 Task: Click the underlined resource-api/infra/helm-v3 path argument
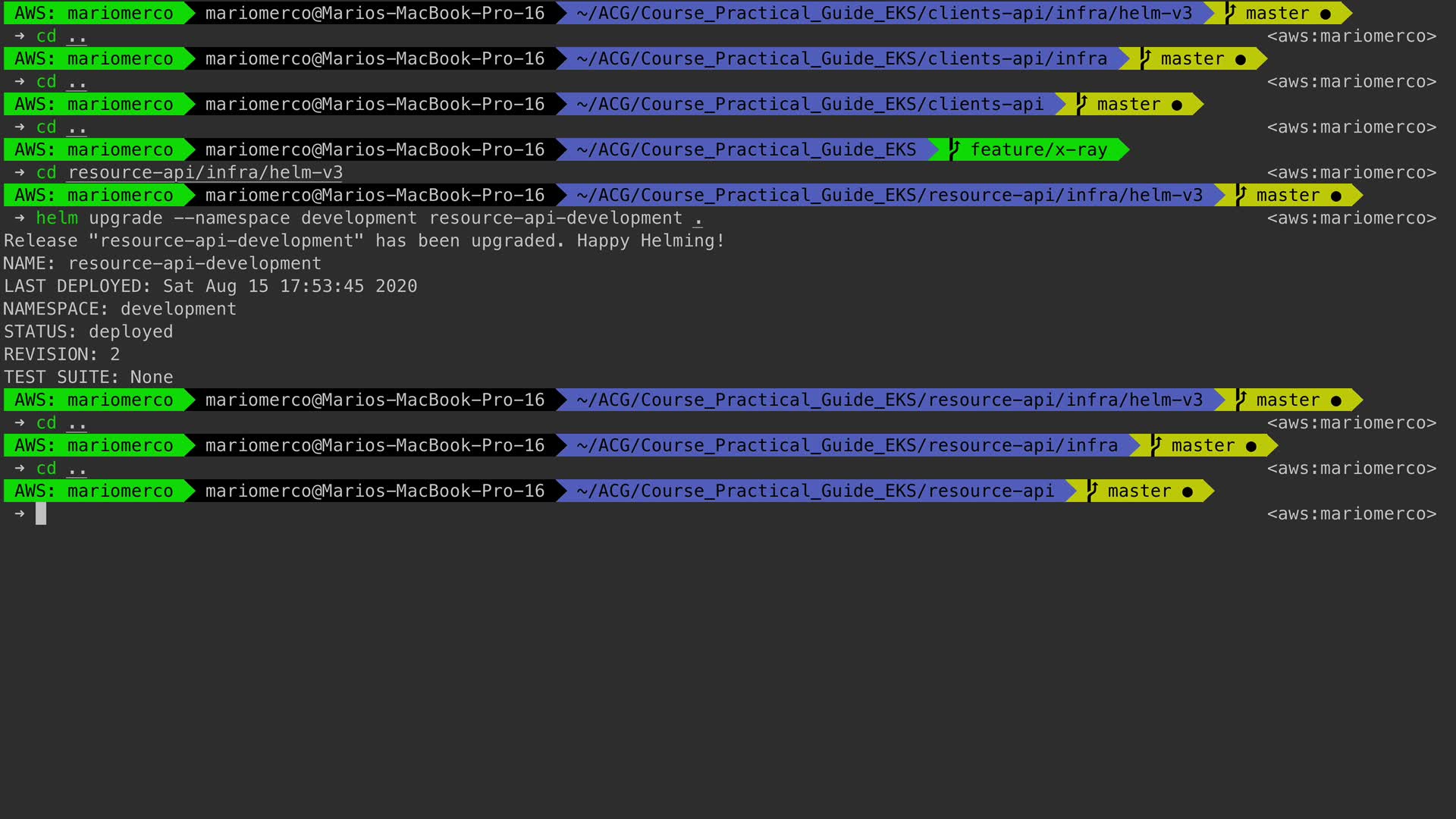click(x=205, y=172)
